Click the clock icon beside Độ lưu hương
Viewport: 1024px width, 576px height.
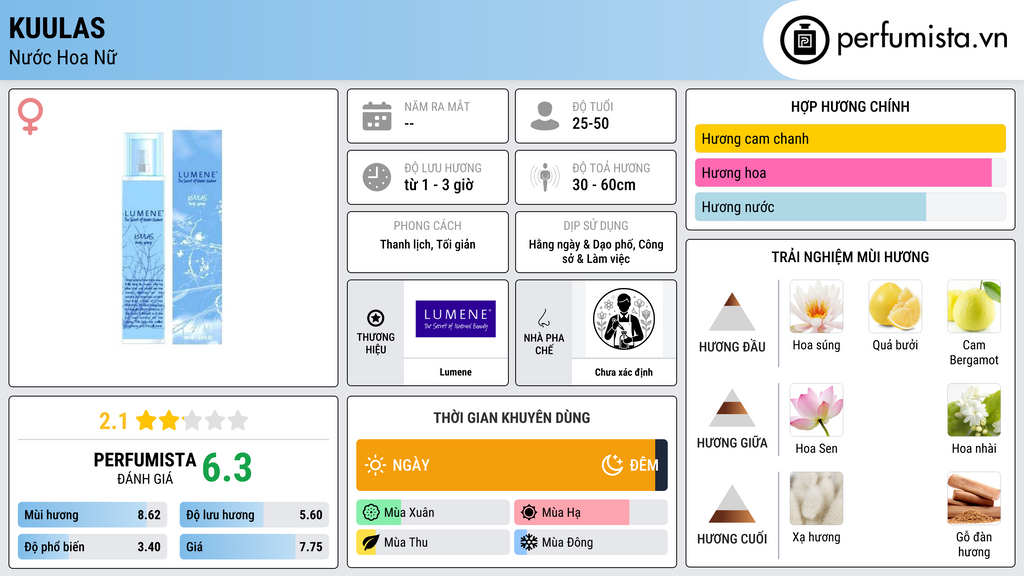click(377, 177)
